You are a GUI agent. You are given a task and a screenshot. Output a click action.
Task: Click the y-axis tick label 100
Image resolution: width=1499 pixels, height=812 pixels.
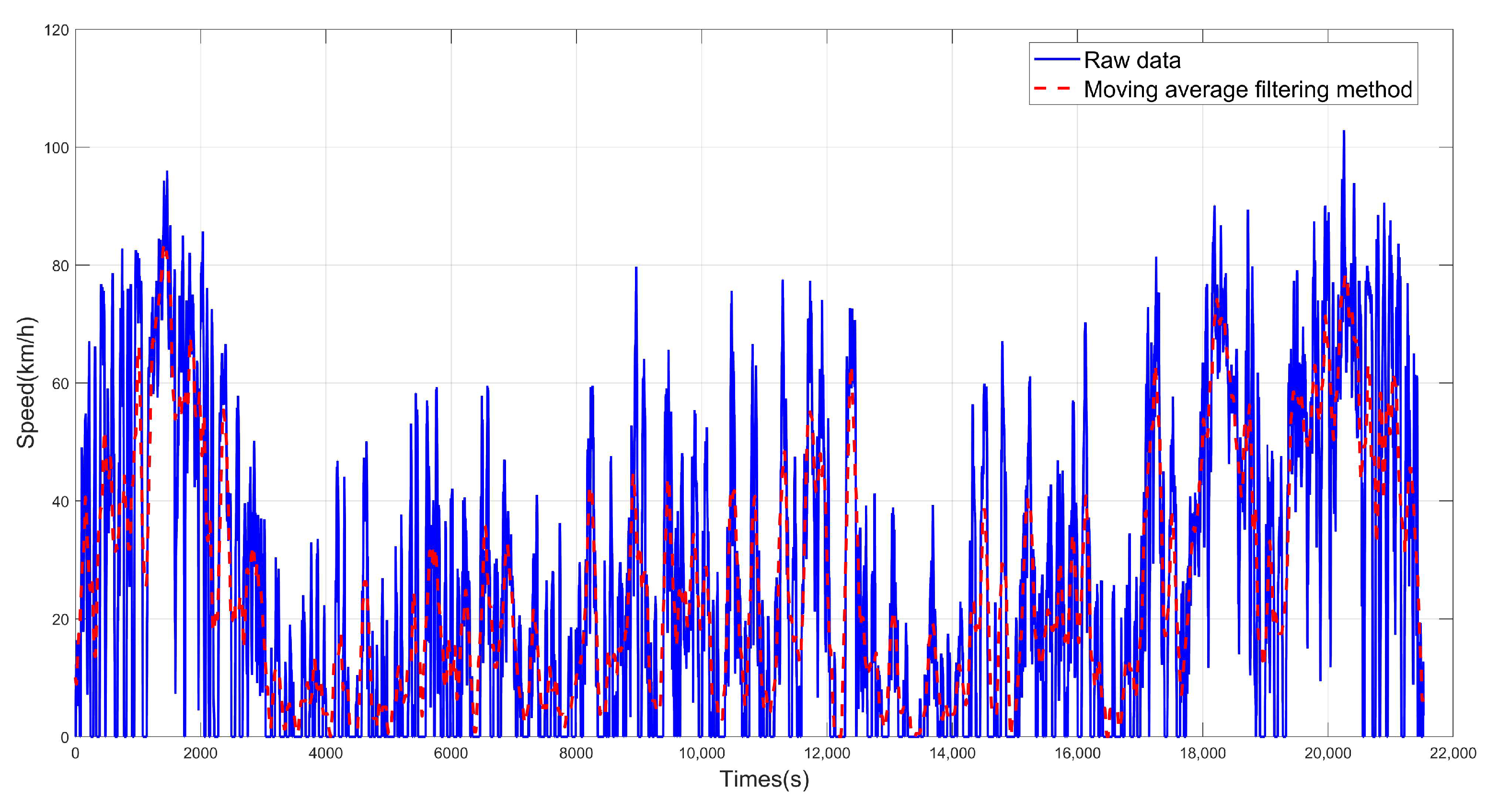pos(57,149)
